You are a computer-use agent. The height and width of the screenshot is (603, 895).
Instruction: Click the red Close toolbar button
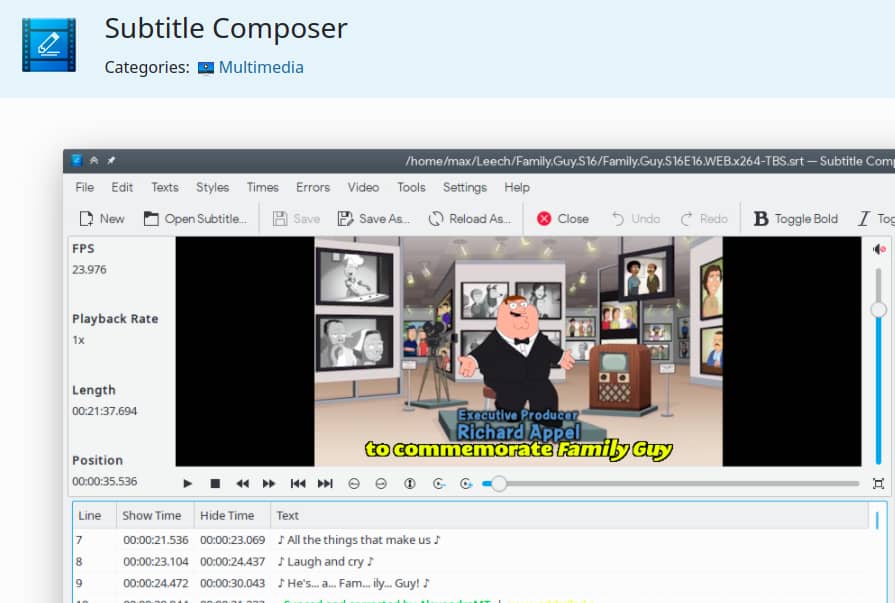(563, 219)
